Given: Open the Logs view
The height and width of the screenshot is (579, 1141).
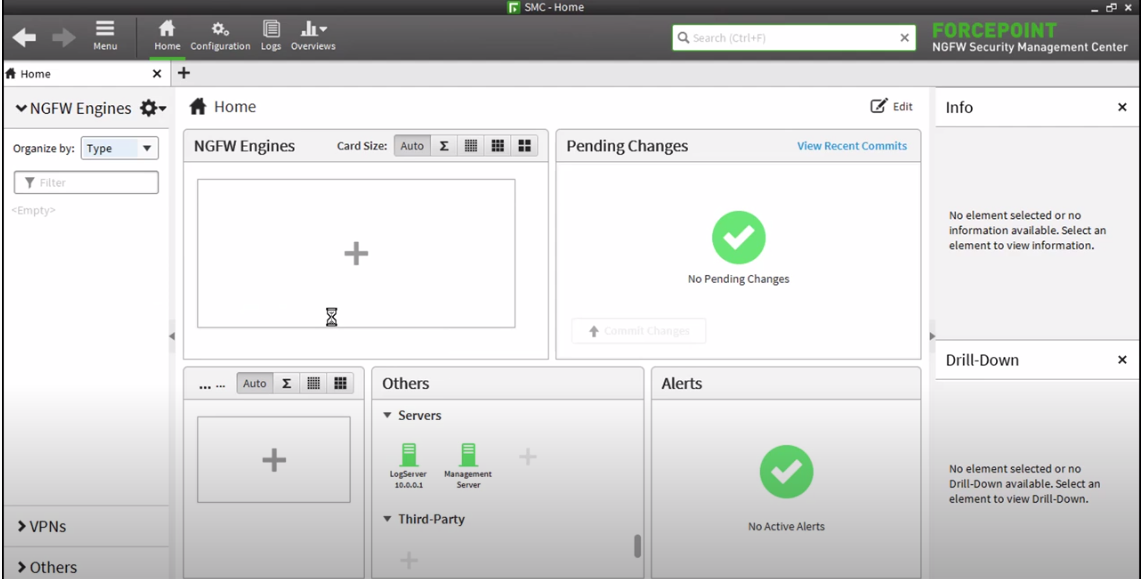Looking at the screenshot, I should coord(271,35).
